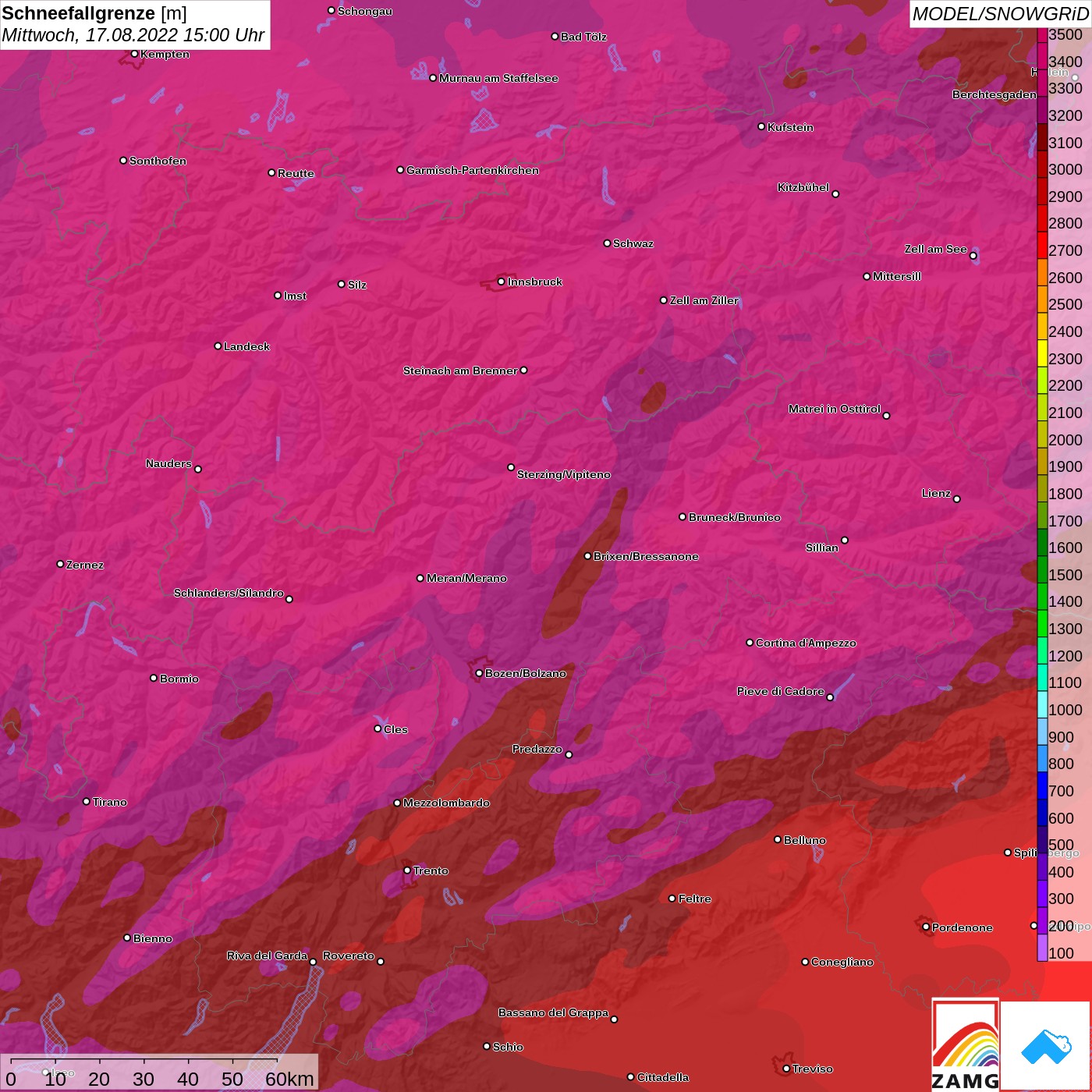Select the Tirano town label
The width and height of the screenshot is (1092, 1092).
click(x=109, y=802)
